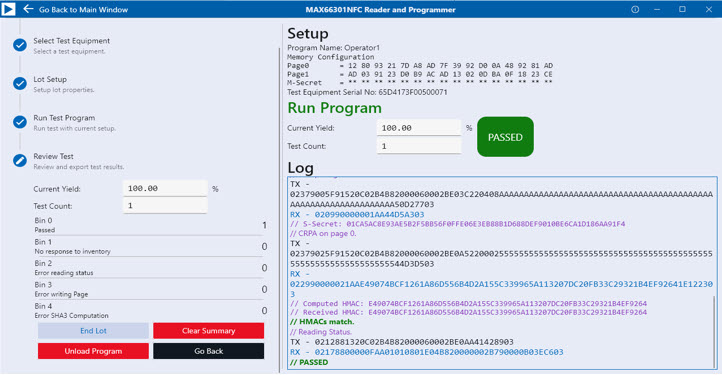Click '// Computed HMAC:' log line

click(x=468, y=304)
